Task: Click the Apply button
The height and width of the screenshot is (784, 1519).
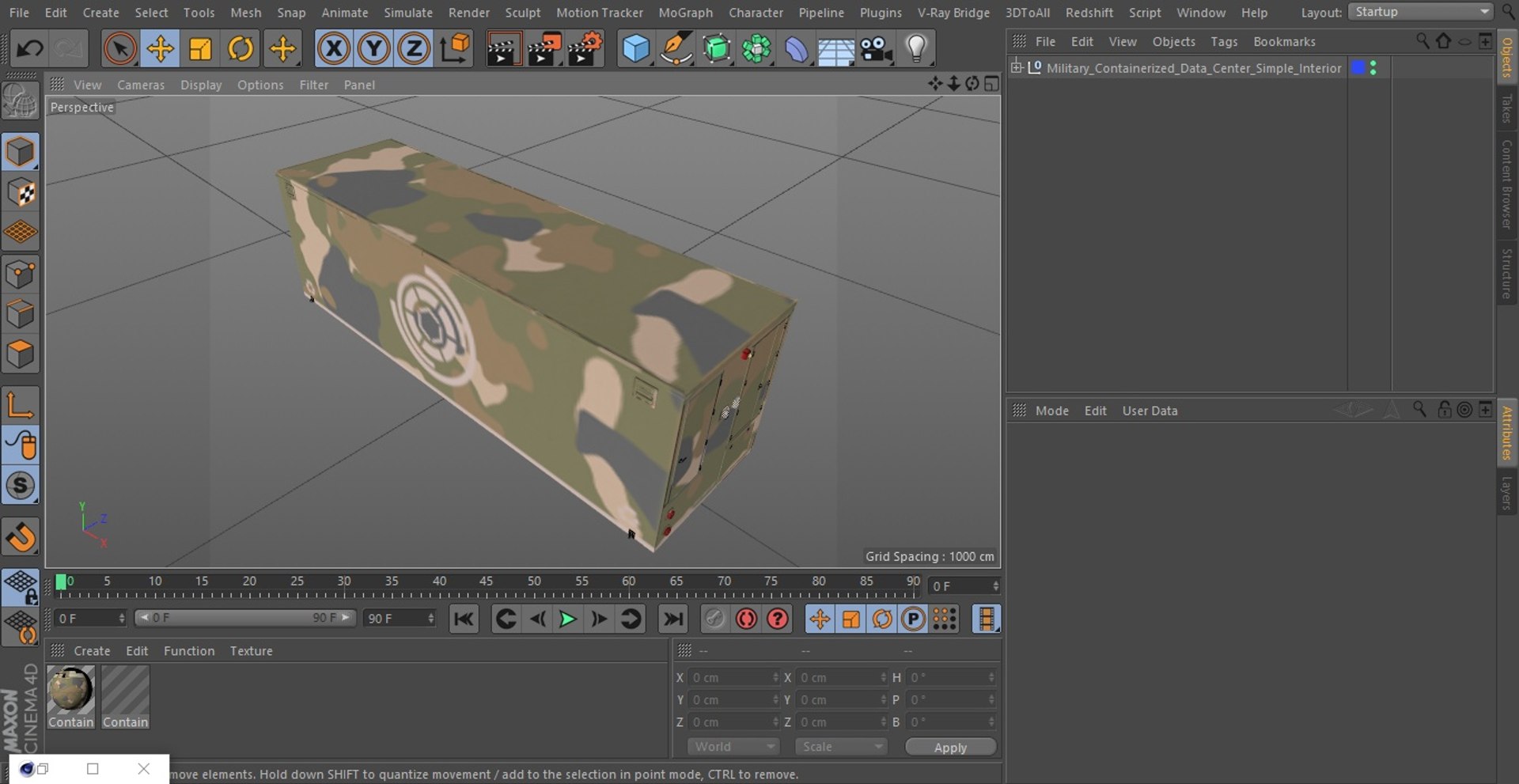Action: click(x=950, y=748)
